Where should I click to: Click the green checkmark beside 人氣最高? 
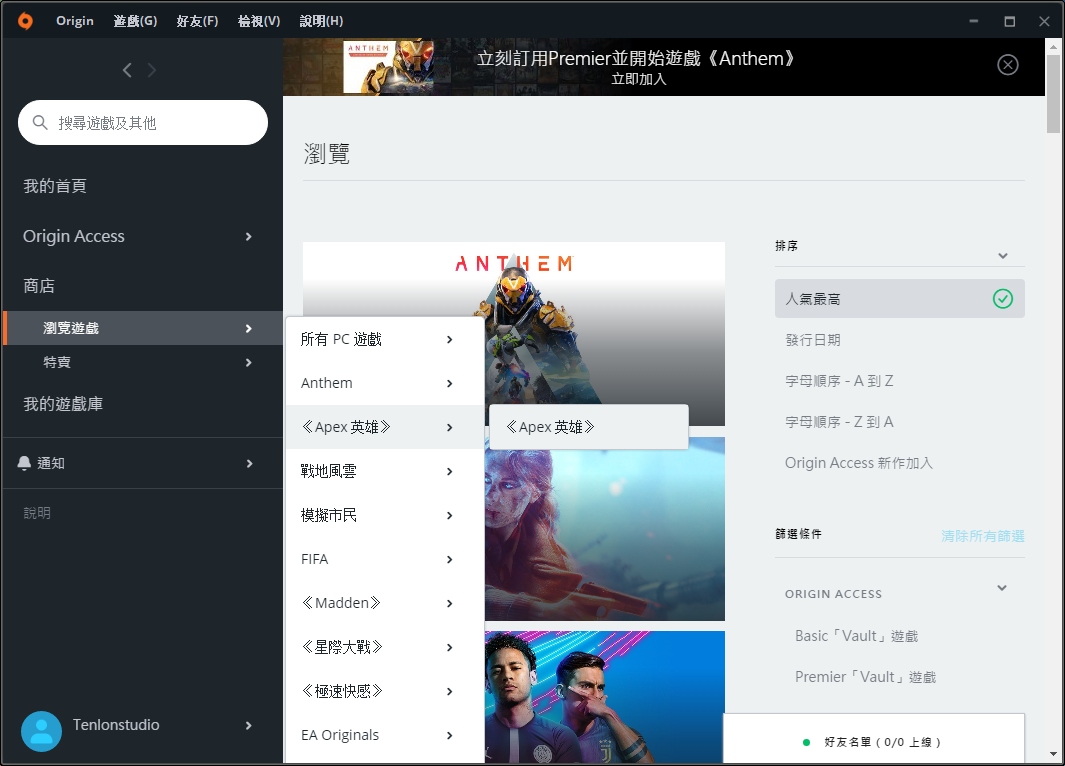click(x=1003, y=299)
